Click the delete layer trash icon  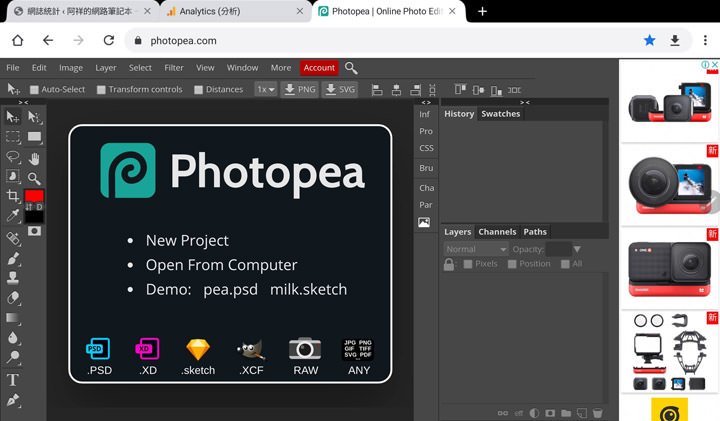pos(597,413)
